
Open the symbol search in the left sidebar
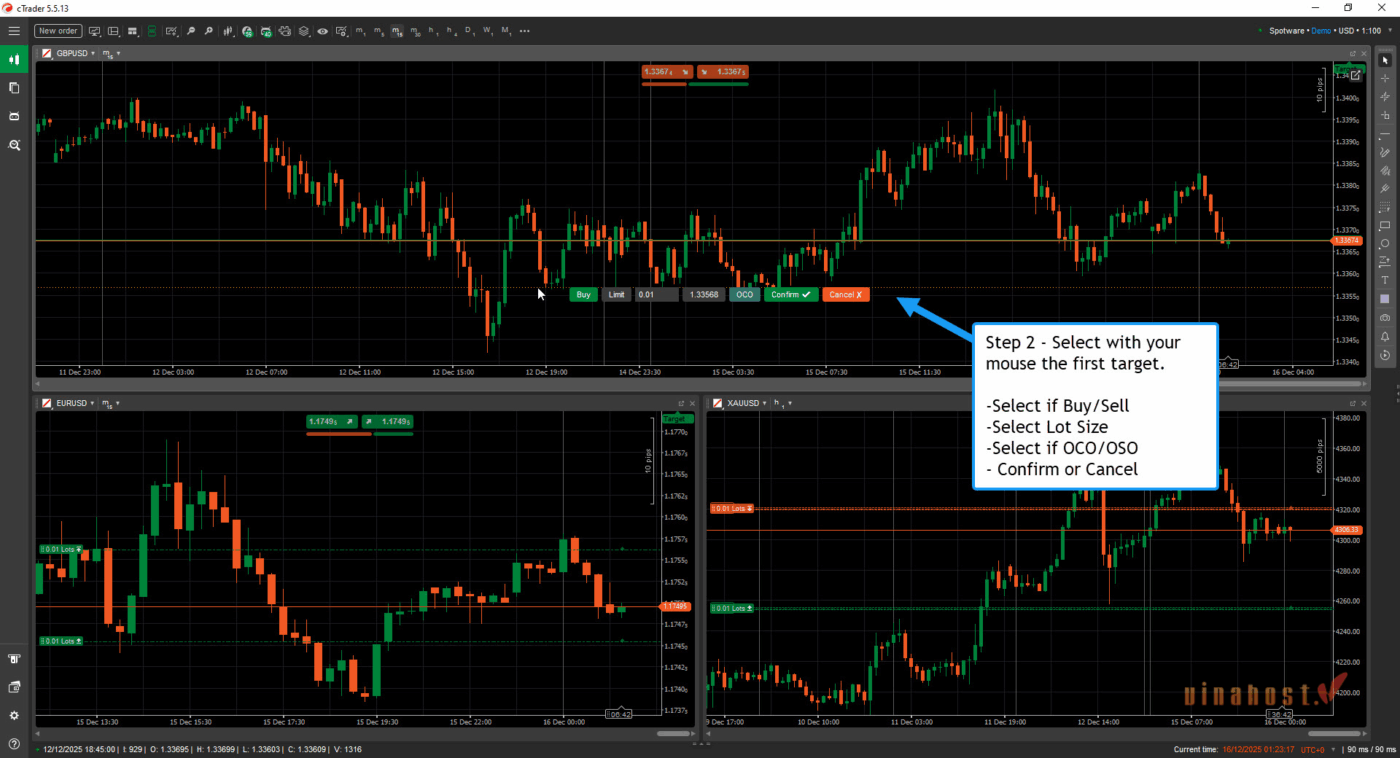(x=14, y=145)
